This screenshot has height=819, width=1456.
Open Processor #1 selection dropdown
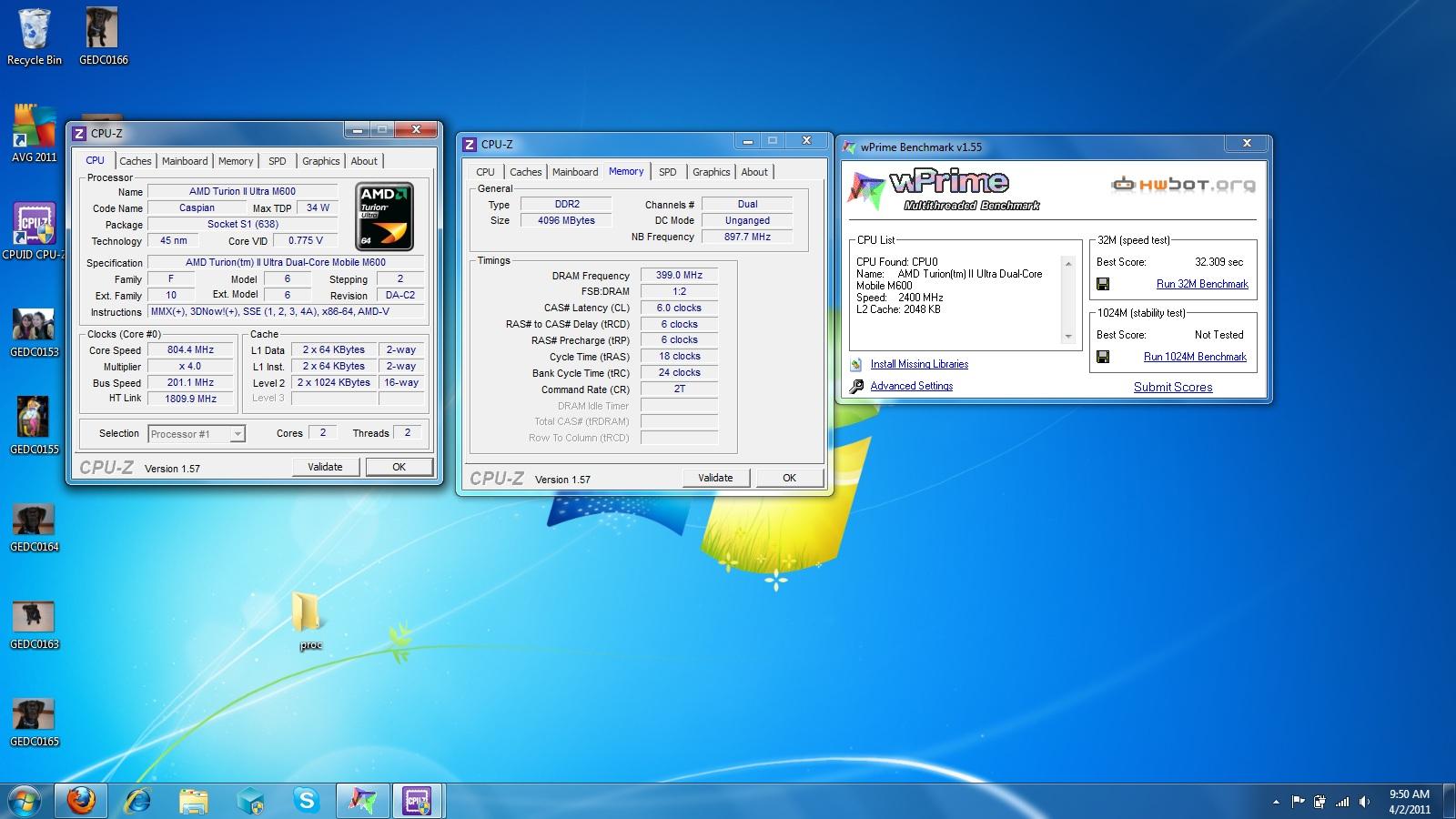[x=197, y=434]
